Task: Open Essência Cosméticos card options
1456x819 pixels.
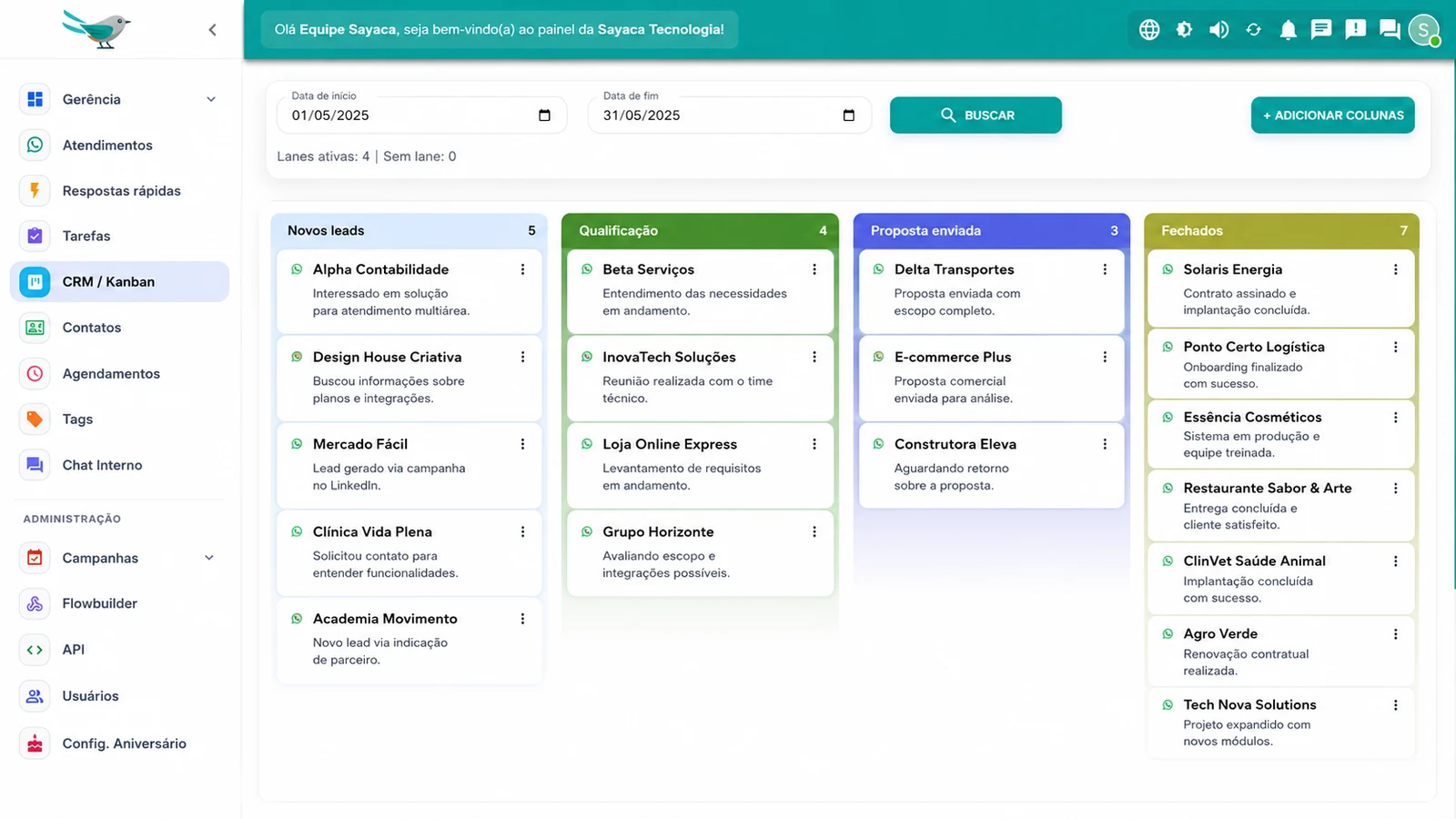Action: pos(1395,417)
